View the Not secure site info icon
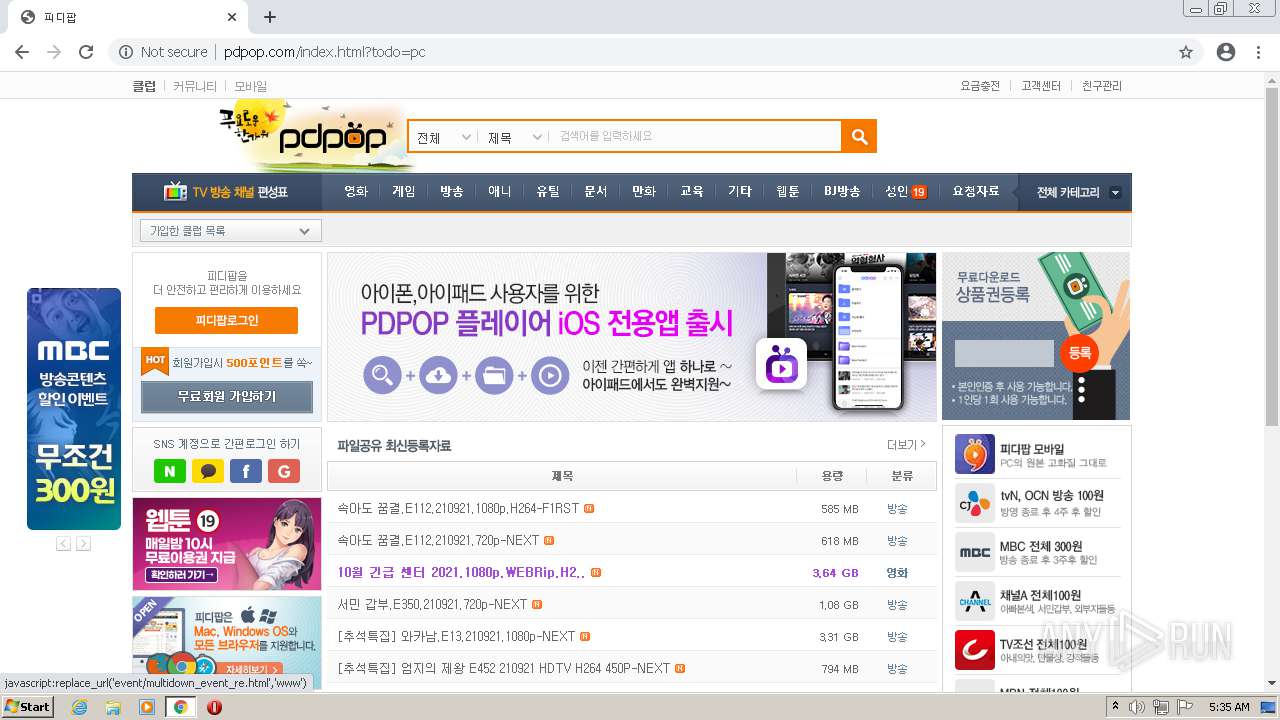Image resolution: width=1280 pixels, height=720 pixels. pyautogui.click(x=126, y=52)
